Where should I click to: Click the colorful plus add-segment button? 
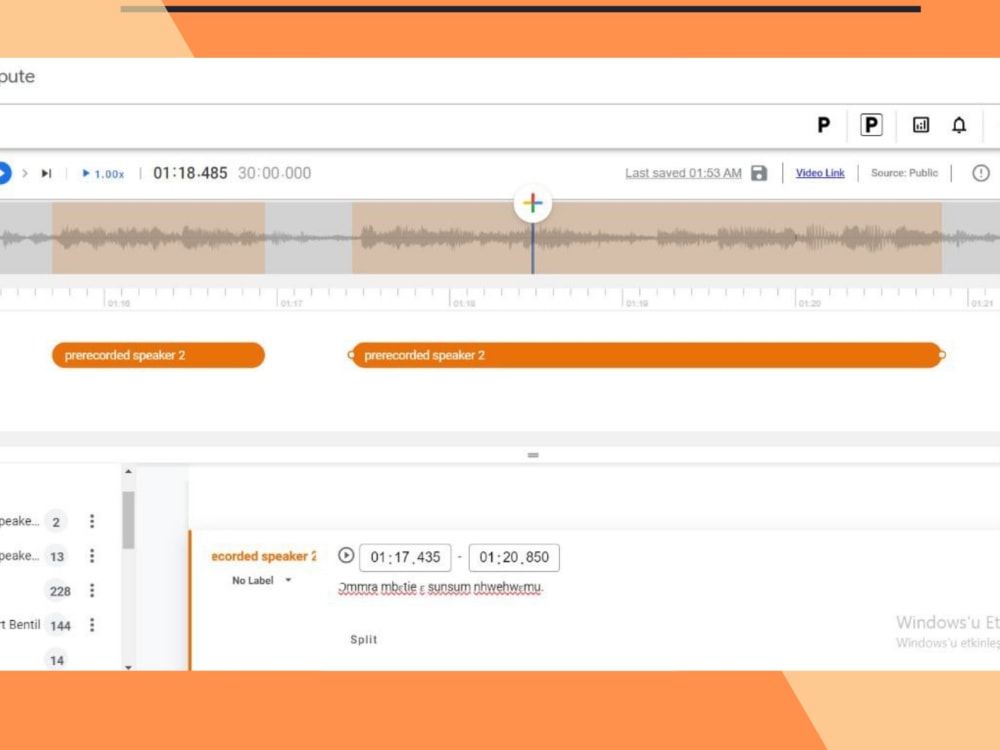[533, 203]
